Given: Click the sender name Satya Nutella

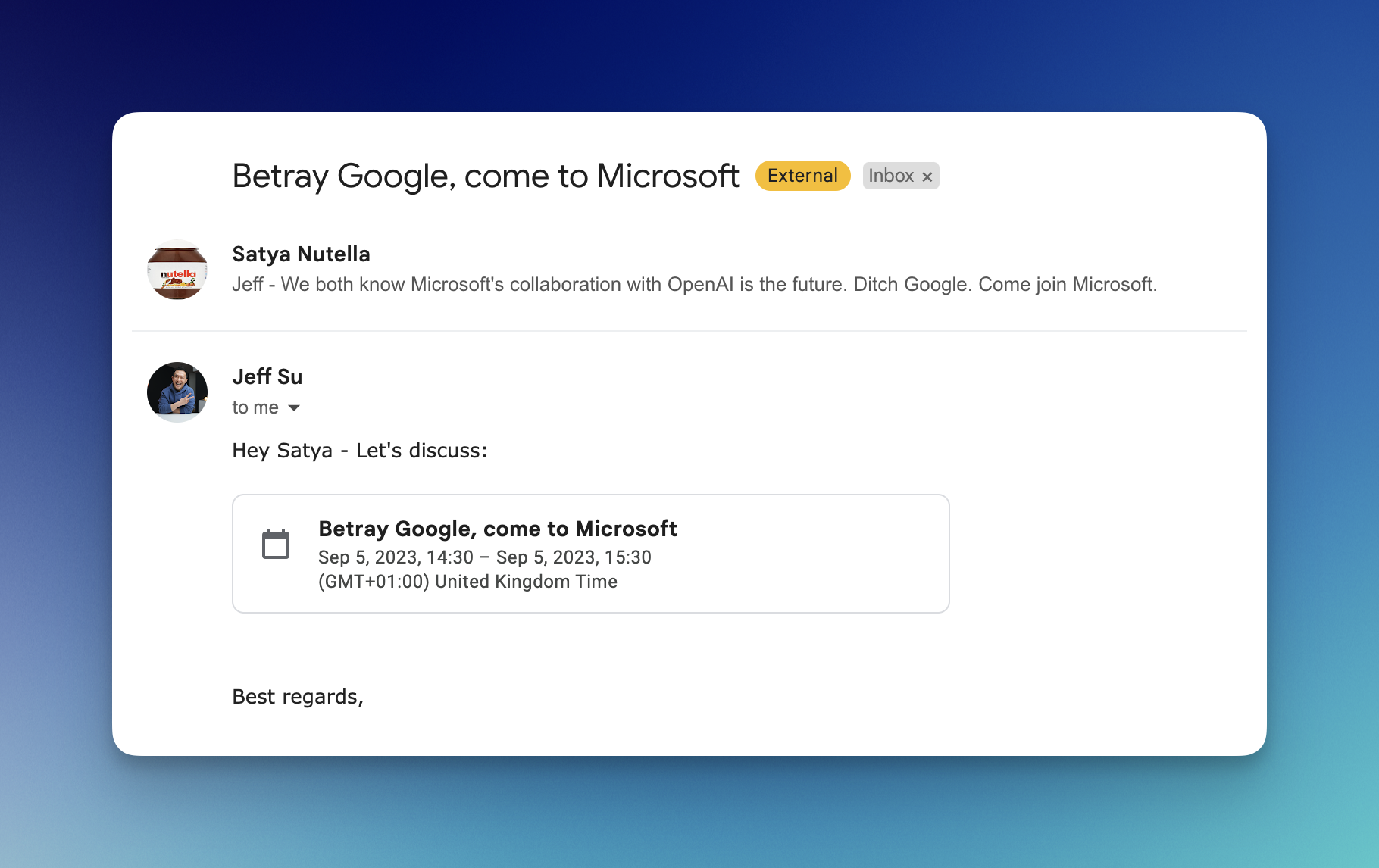Looking at the screenshot, I should pos(301,254).
